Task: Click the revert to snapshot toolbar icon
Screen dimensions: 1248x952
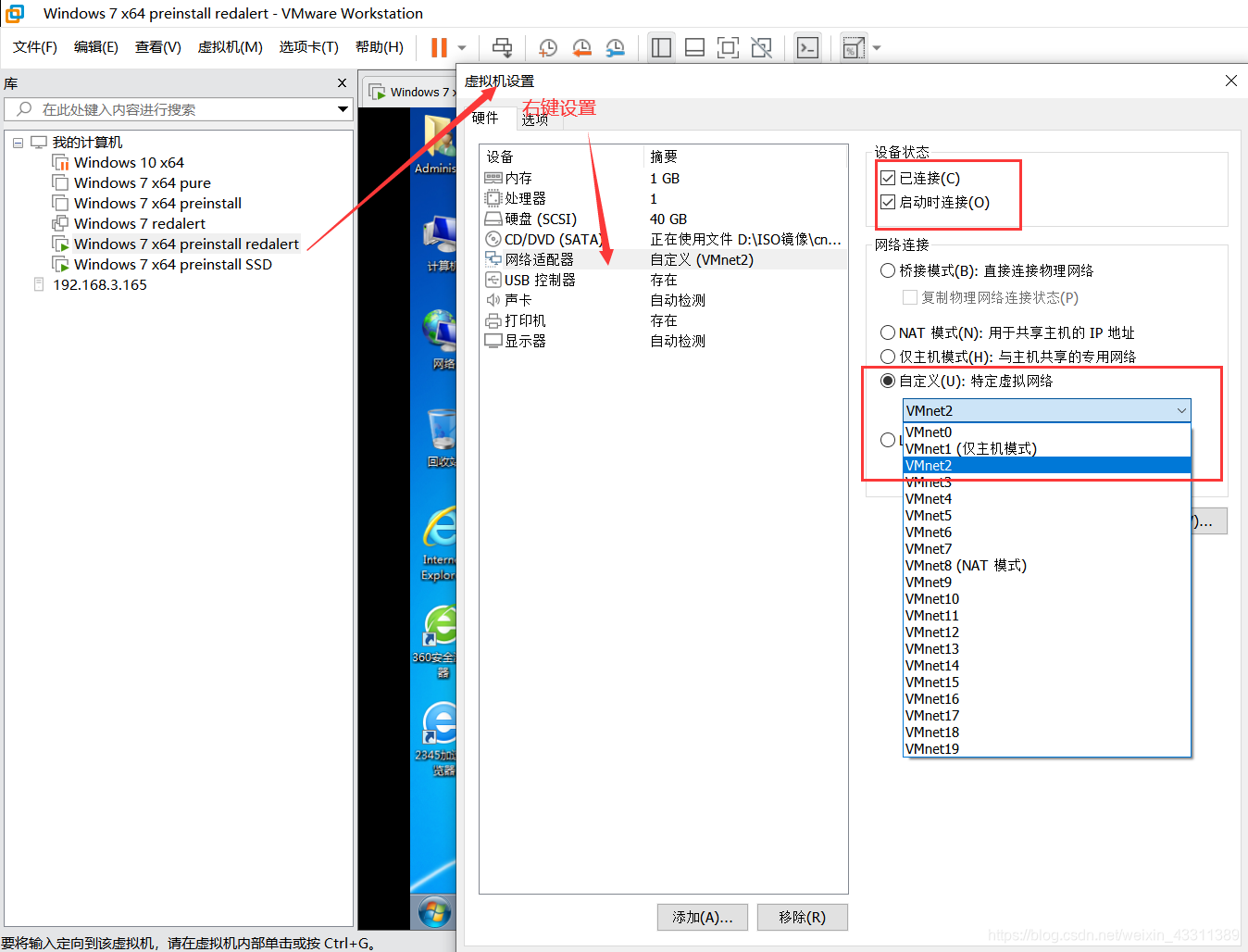Action: click(581, 47)
